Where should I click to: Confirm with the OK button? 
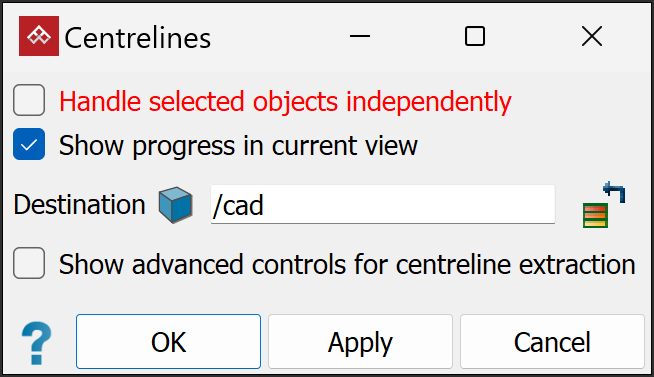[169, 342]
